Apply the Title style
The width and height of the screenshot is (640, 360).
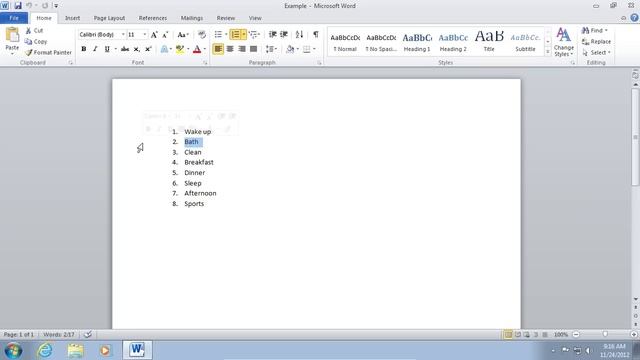pyautogui.click(x=489, y=42)
